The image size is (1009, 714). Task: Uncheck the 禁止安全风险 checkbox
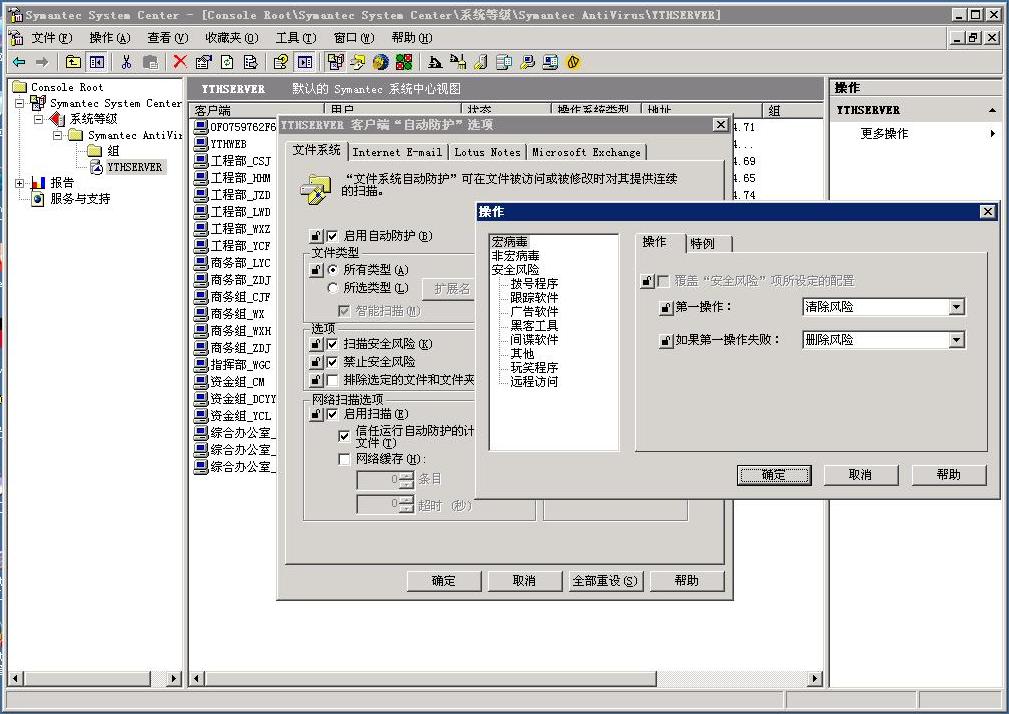coord(332,362)
